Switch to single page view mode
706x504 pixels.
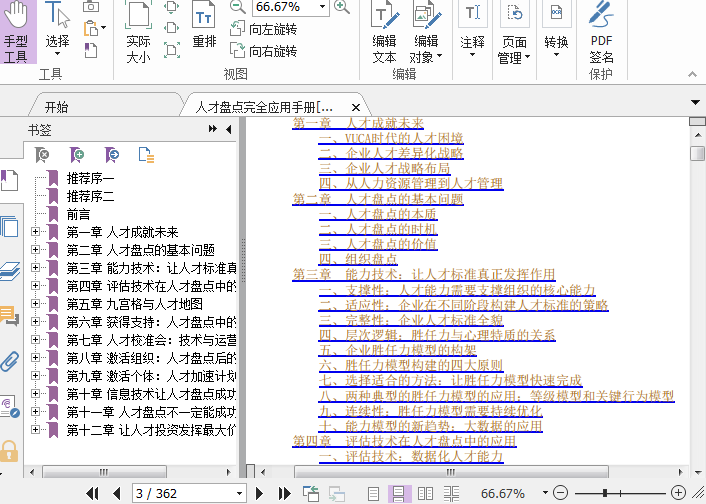click(x=373, y=494)
